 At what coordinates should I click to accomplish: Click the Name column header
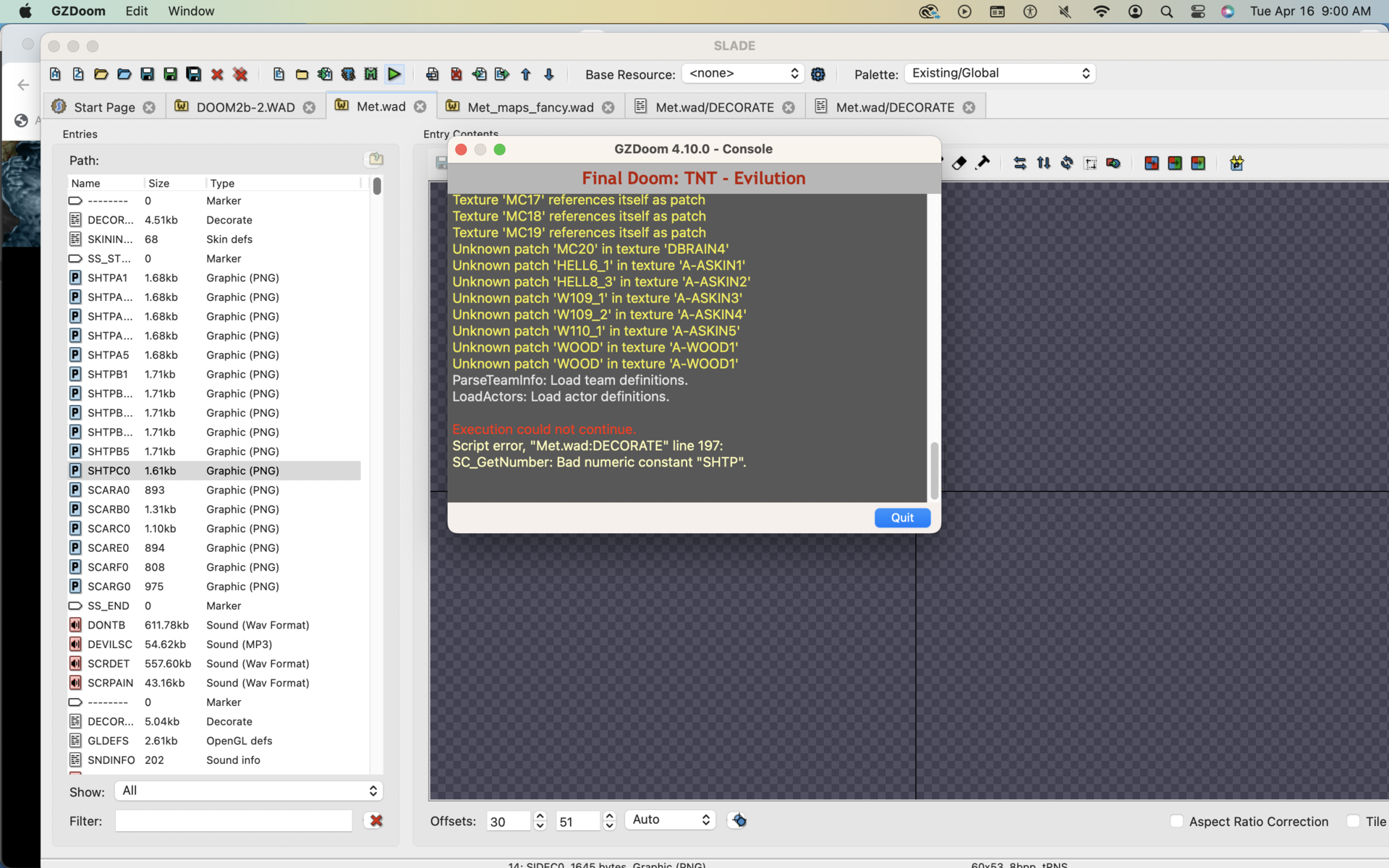pos(105,183)
